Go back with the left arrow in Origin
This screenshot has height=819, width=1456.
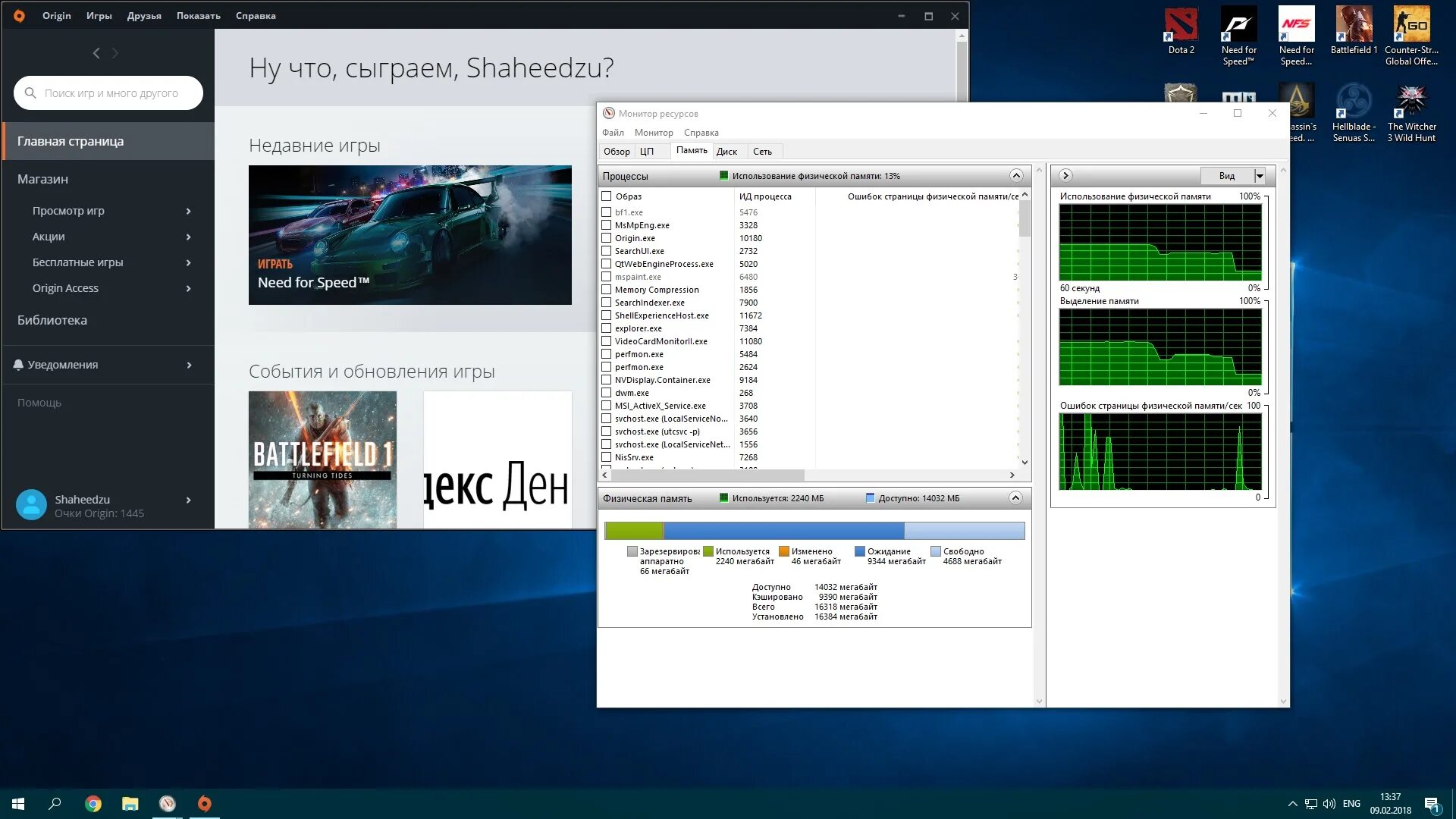click(x=96, y=53)
